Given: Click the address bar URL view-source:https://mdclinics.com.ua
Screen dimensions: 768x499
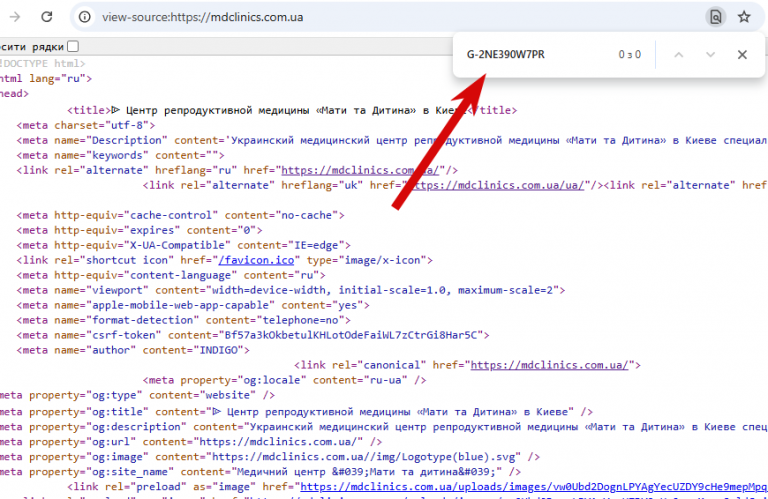Looking at the screenshot, I should (x=202, y=17).
